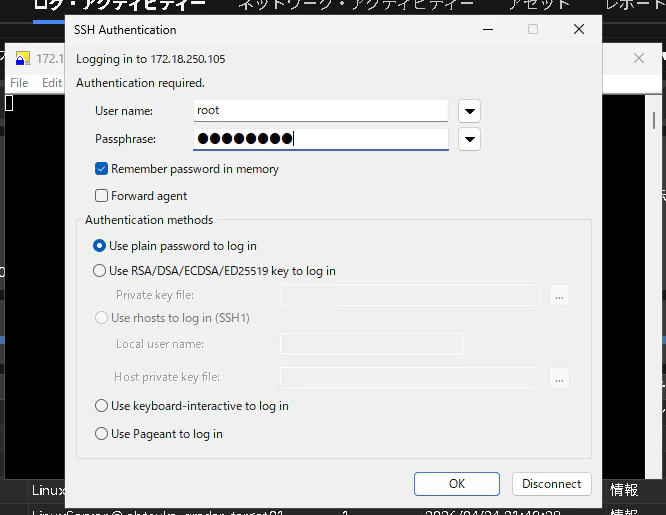Confirm login with the OK button
The width and height of the screenshot is (666, 515).
tap(457, 484)
